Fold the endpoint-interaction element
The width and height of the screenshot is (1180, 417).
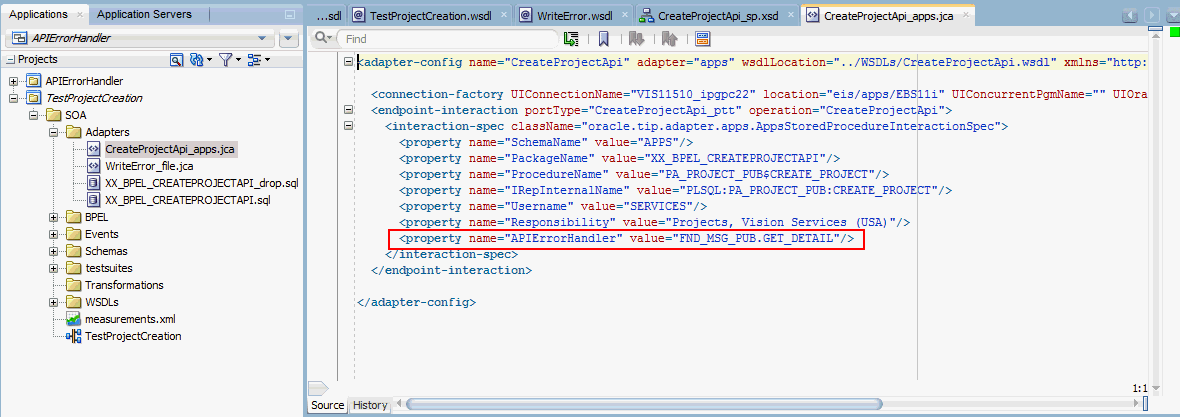[348, 110]
